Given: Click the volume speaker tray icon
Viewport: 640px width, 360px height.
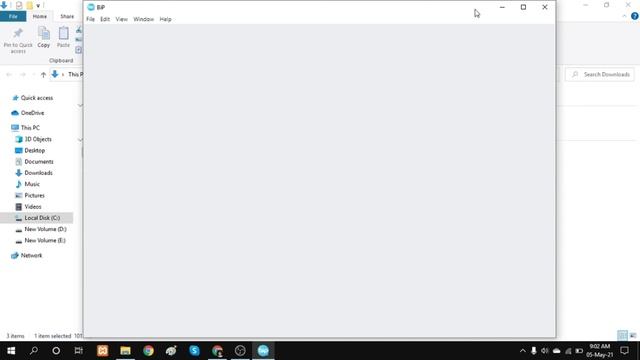Looking at the screenshot, I should (x=544, y=351).
